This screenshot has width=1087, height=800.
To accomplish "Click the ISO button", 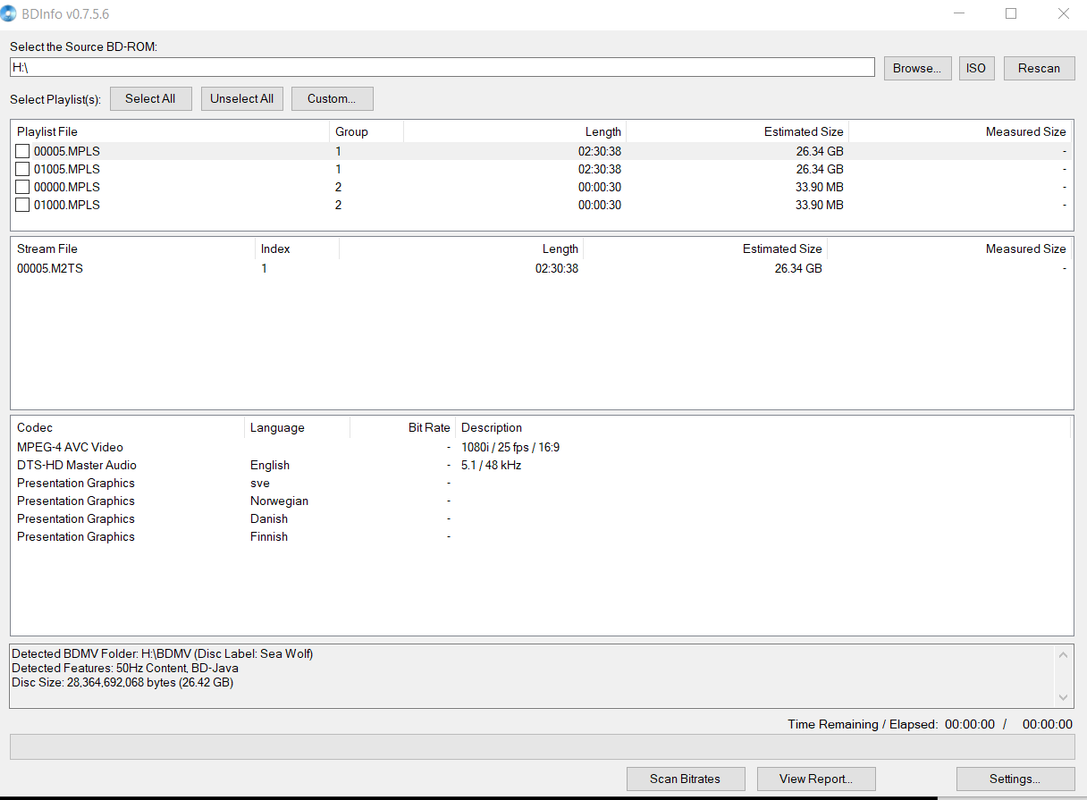I will pos(976,68).
